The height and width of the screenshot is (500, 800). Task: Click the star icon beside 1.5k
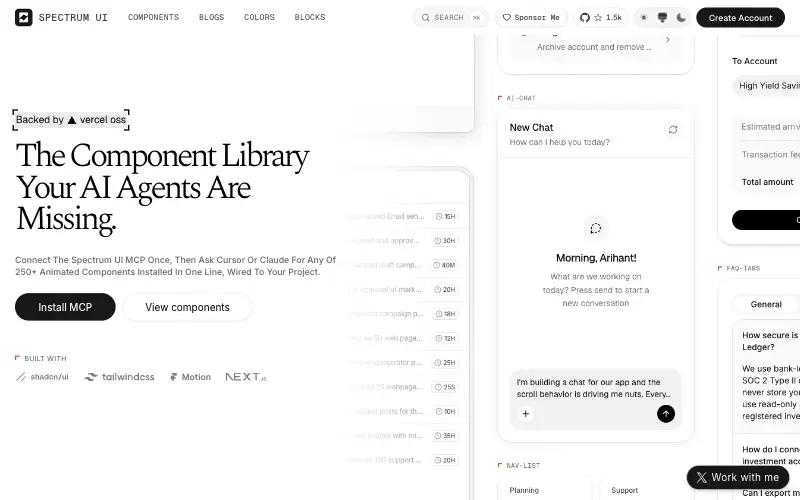pos(598,17)
